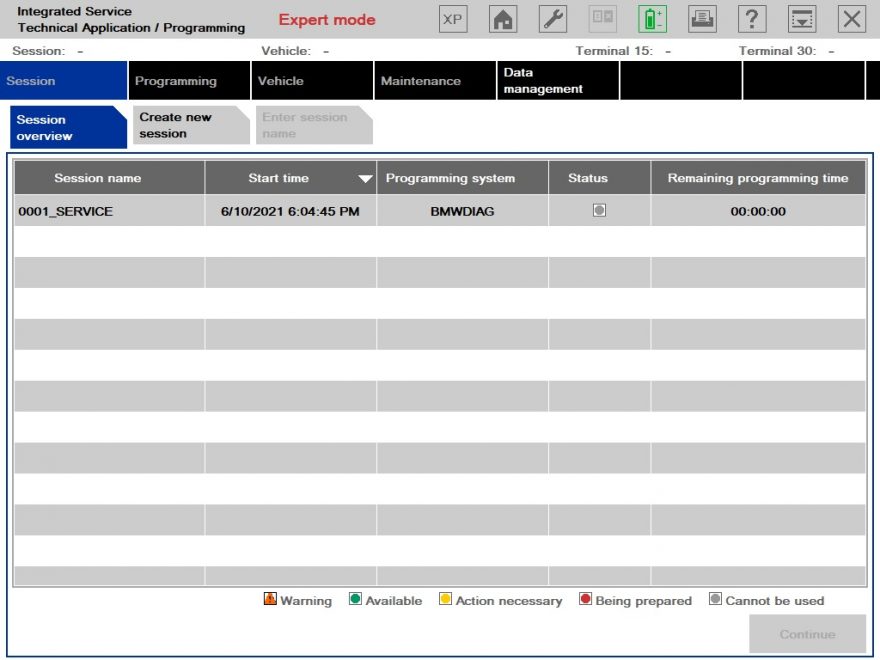Check the battery status icon

pos(651,18)
